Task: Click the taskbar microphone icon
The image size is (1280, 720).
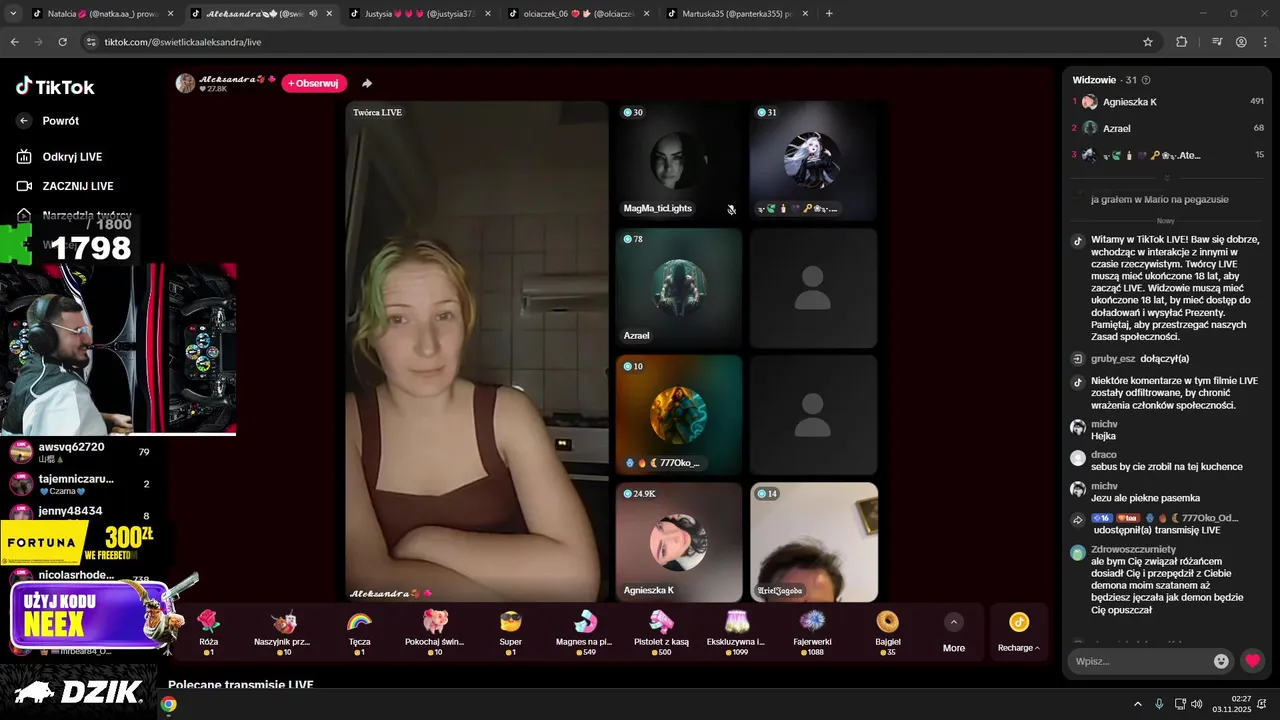Action: [x=1159, y=704]
